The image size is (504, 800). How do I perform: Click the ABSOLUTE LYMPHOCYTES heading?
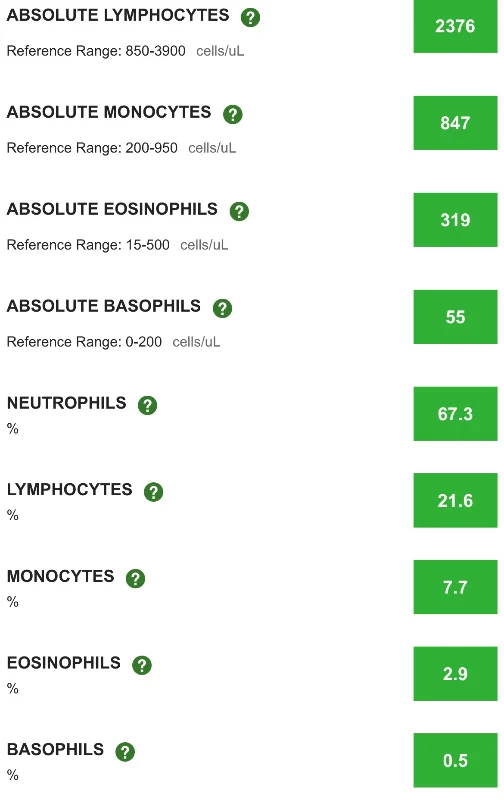coord(118,15)
